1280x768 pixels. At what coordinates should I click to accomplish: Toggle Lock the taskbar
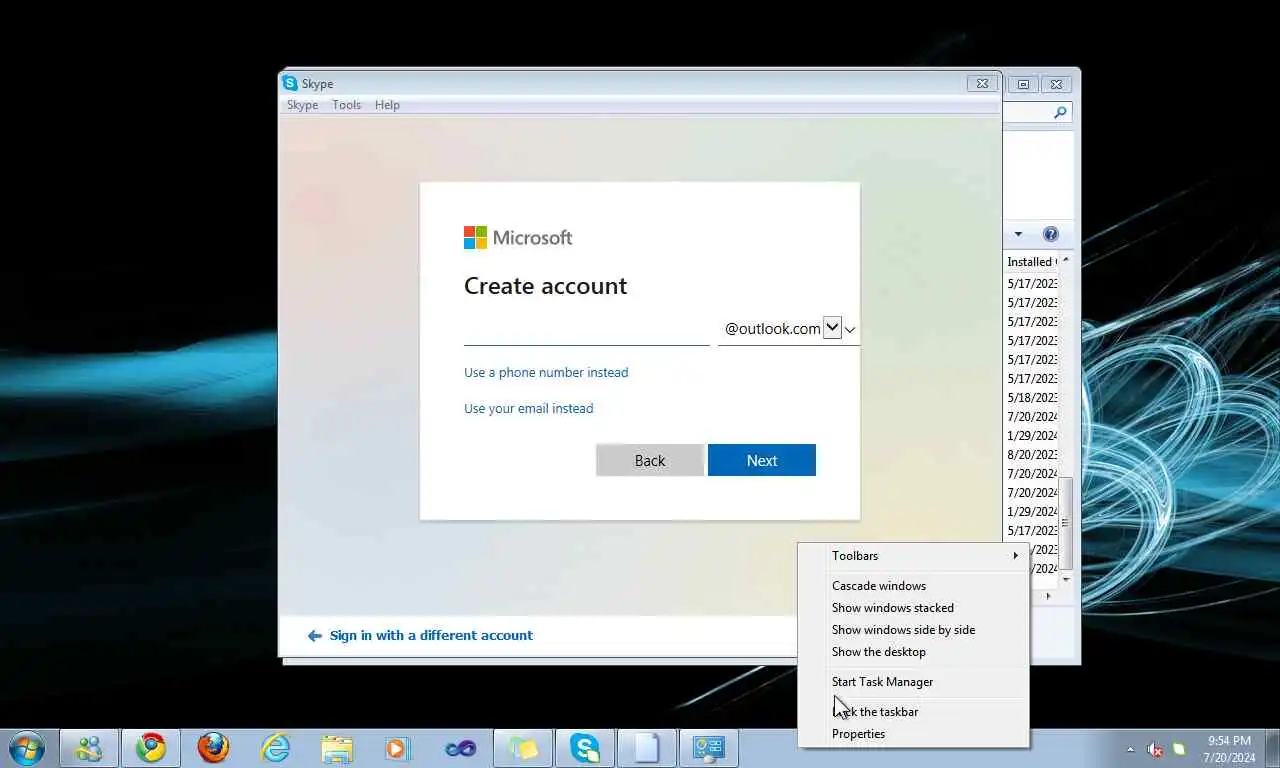[914, 712]
